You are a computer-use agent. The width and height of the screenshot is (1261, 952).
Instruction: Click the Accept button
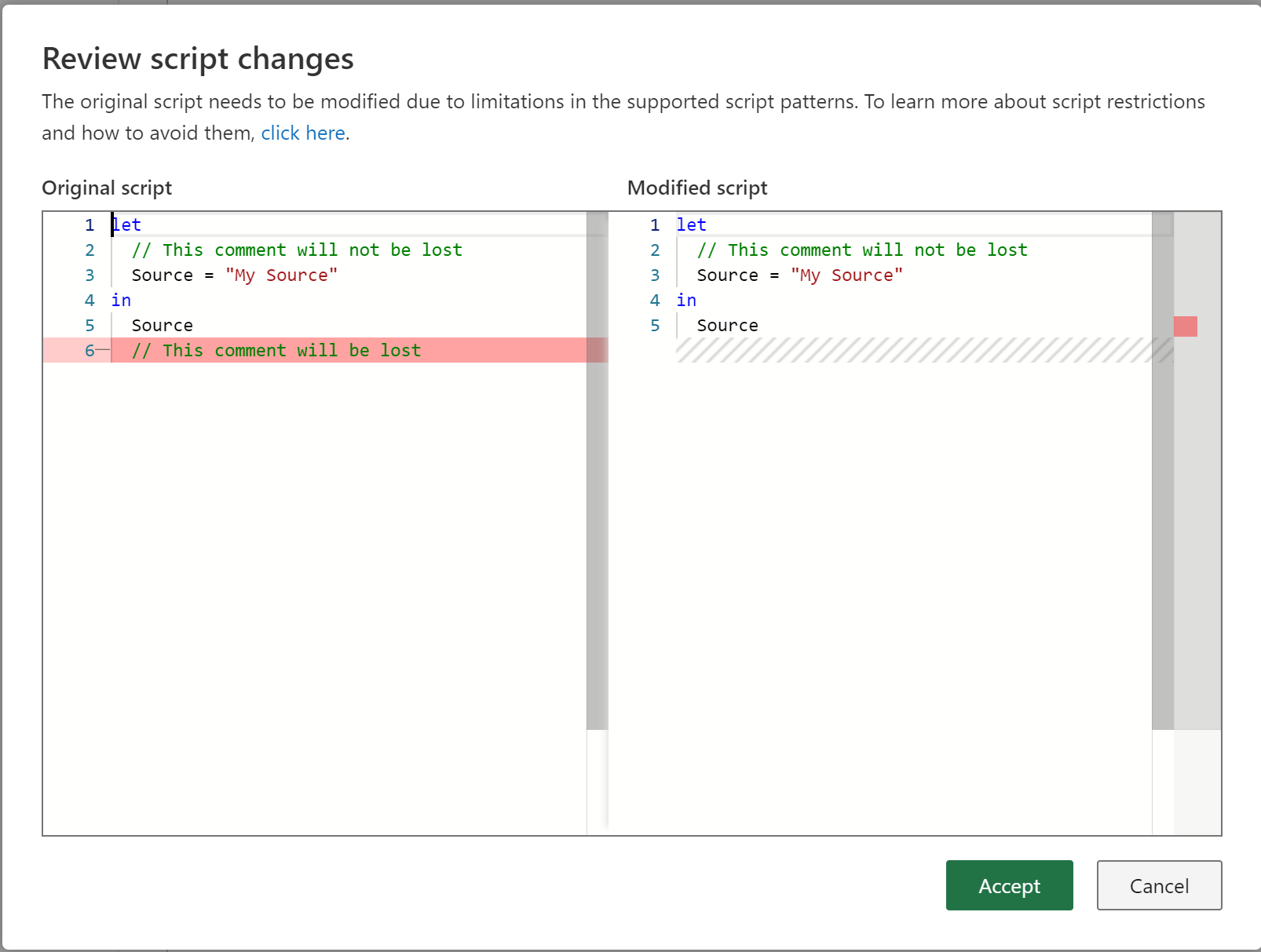(x=1009, y=885)
